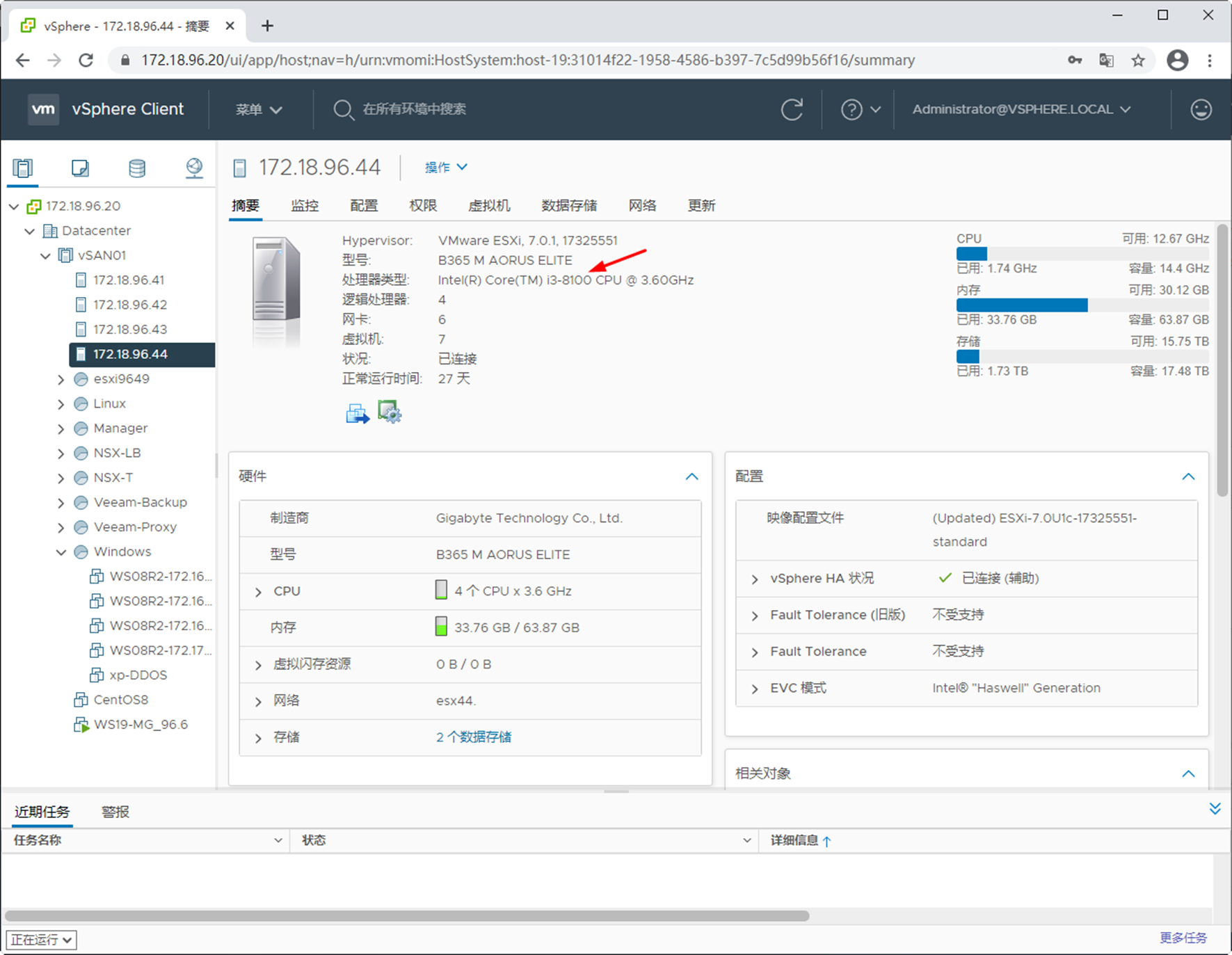Open the 菜单 dropdown menu
The height and width of the screenshot is (955, 1232).
[x=258, y=109]
